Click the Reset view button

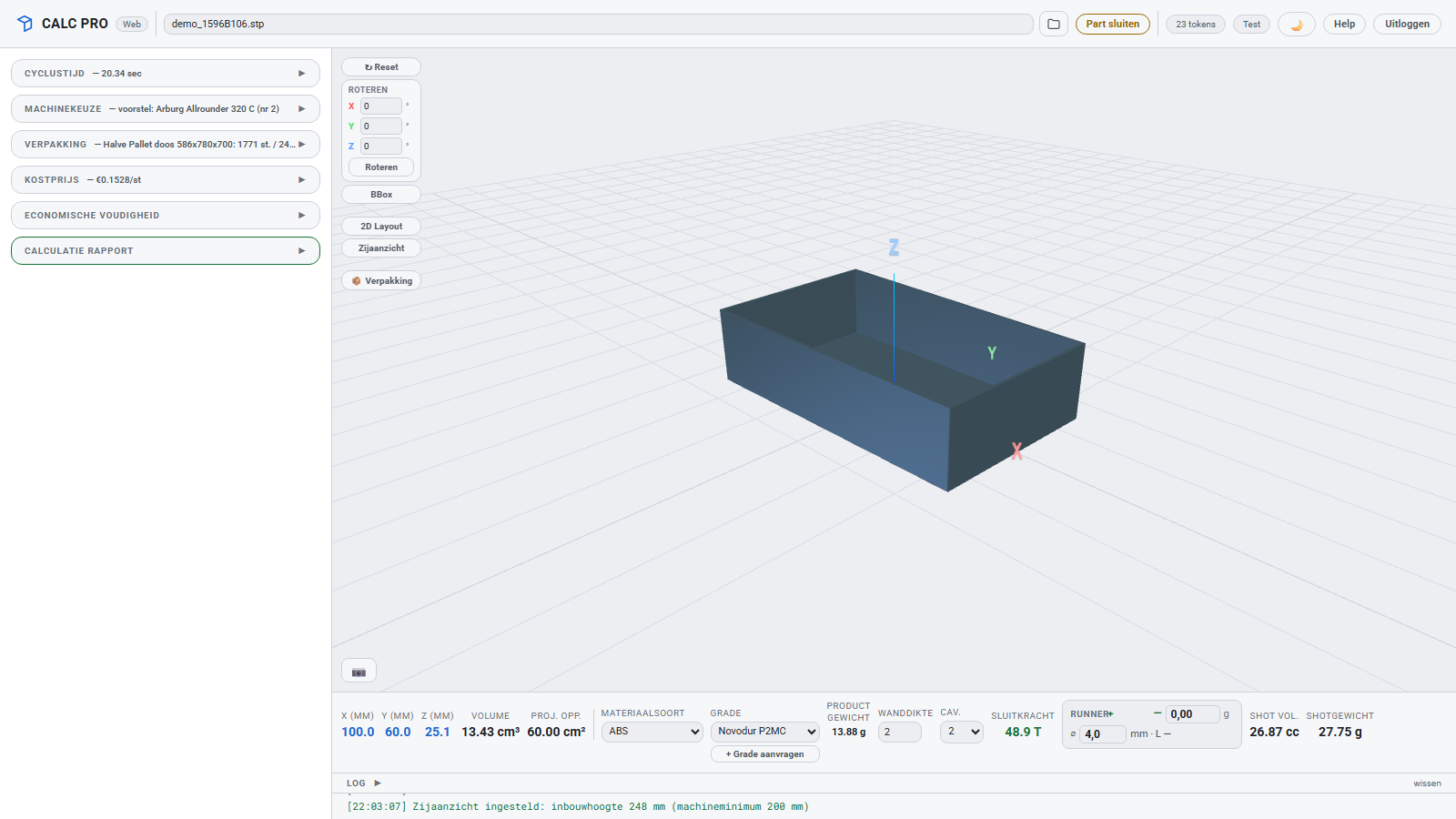[381, 67]
